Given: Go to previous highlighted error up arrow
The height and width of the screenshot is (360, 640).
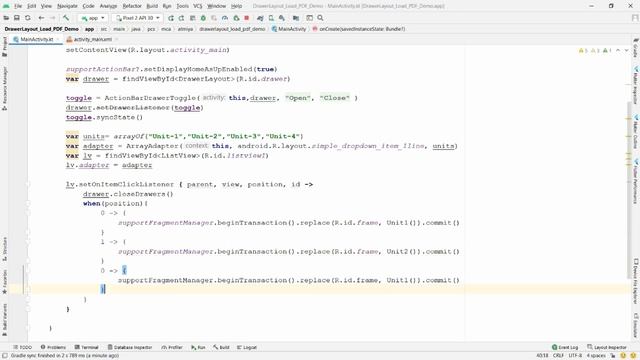Looking at the screenshot, I should click(x=618, y=50).
